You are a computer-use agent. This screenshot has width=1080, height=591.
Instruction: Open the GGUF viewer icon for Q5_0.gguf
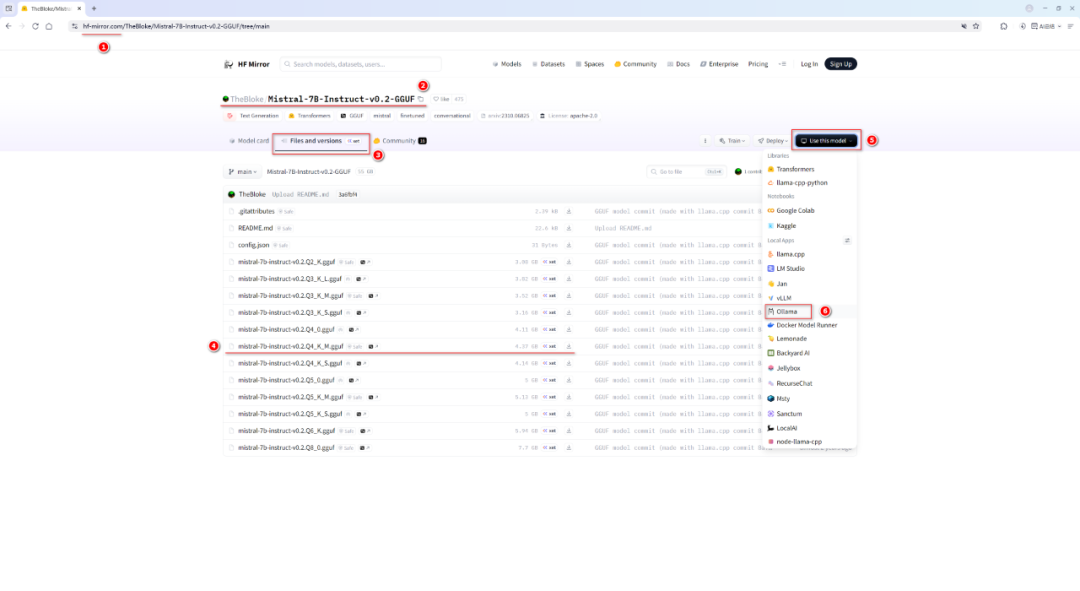353,380
